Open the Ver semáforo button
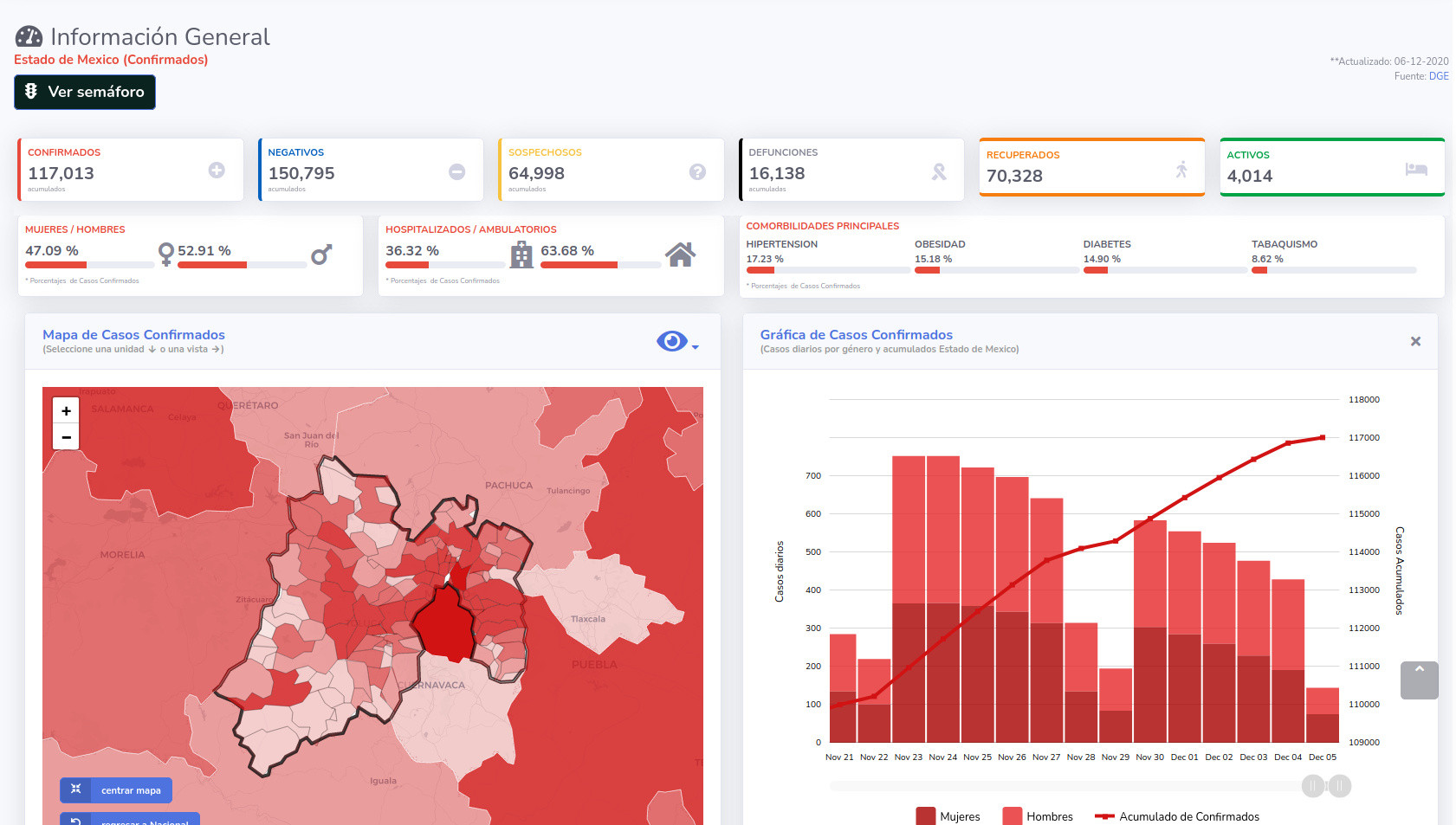This screenshot has width=1456, height=825. 85,92
